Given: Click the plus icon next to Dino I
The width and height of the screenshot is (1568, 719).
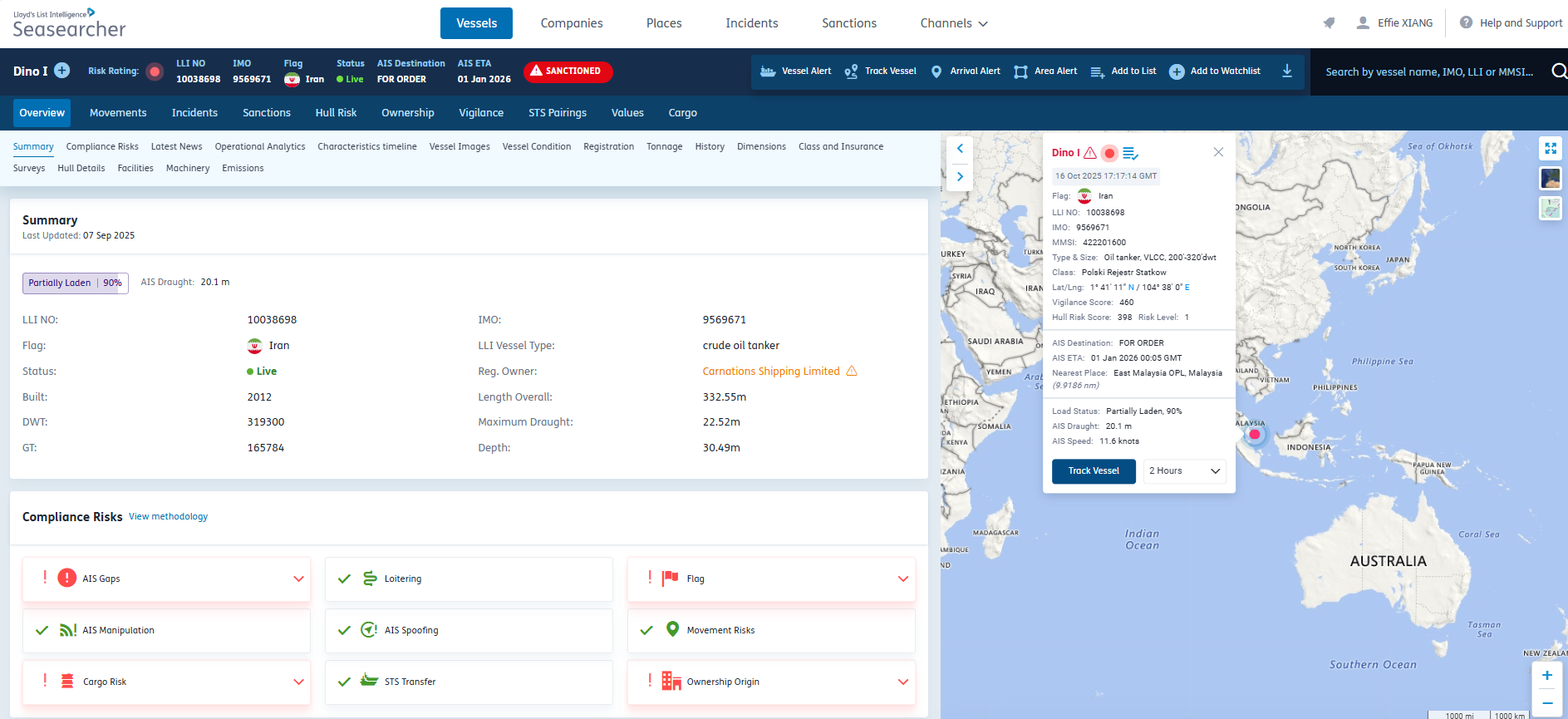Looking at the screenshot, I should pos(62,71).
